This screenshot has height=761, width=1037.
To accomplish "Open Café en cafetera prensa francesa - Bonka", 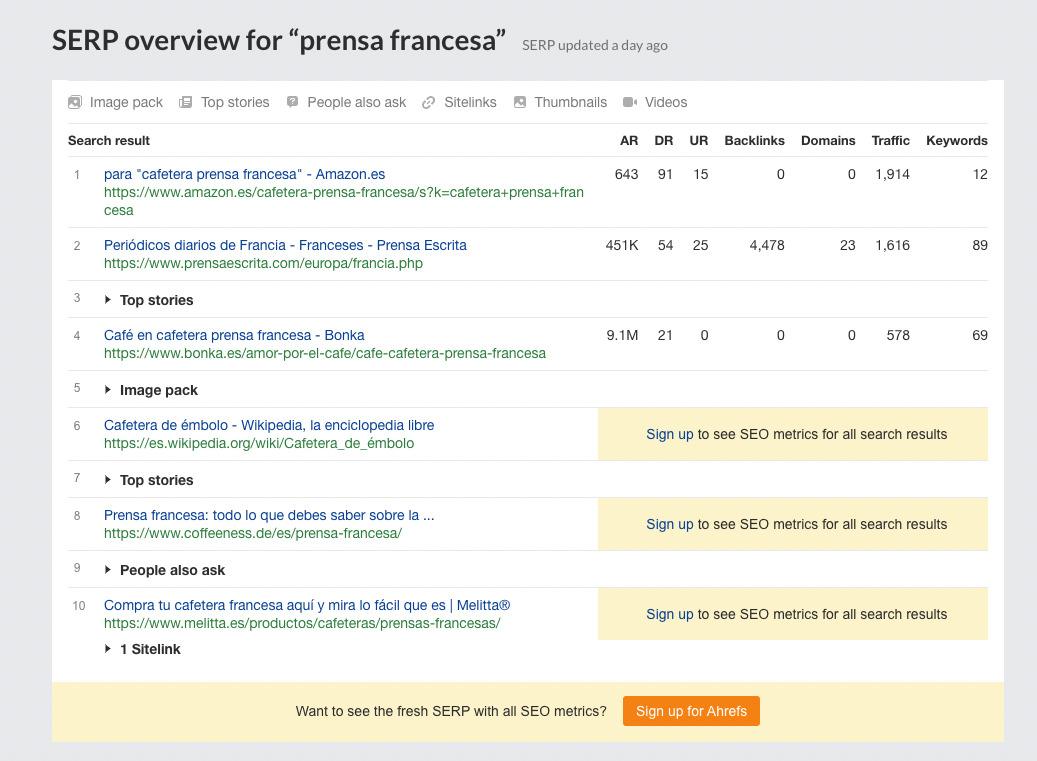I will click(234, 335).
